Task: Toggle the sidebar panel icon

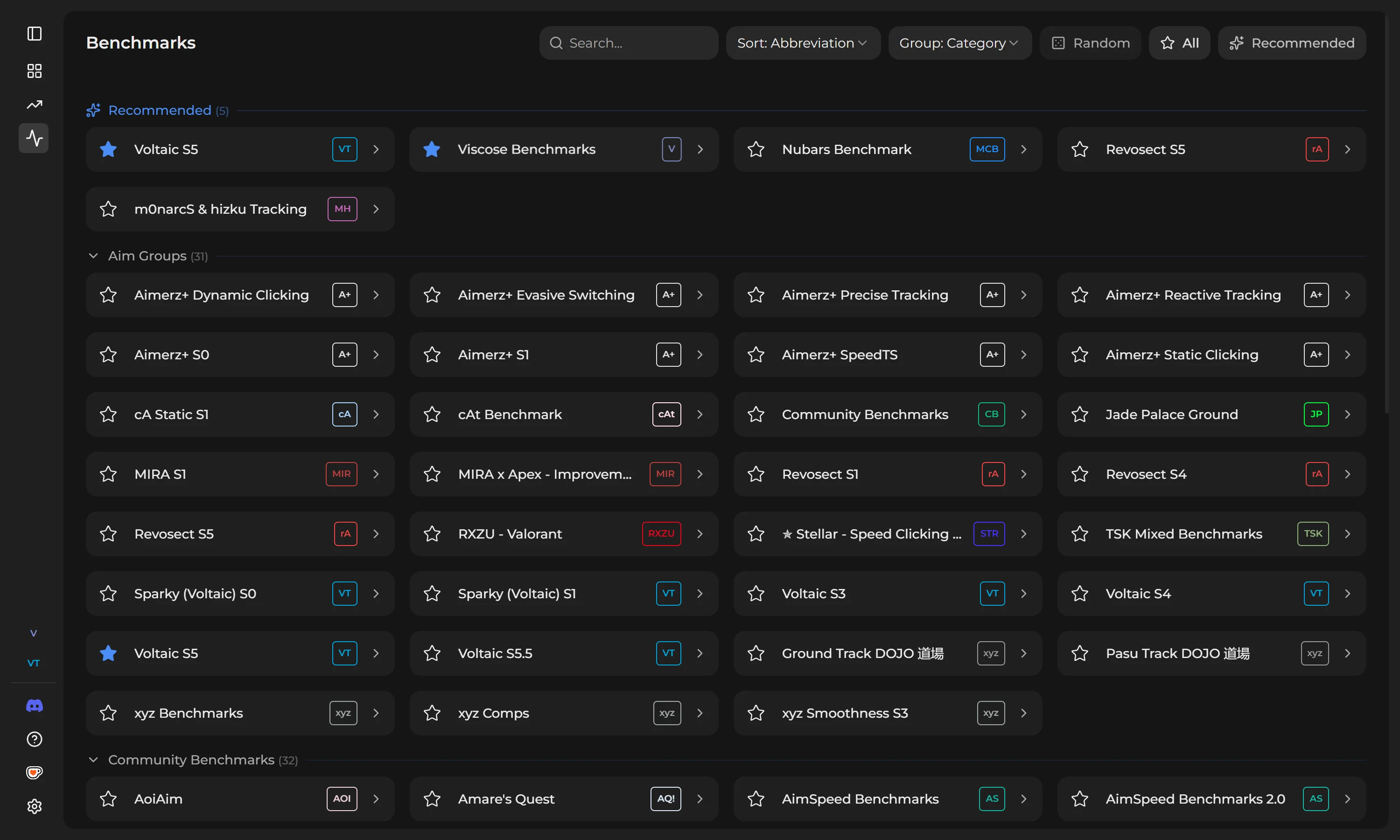Action: [34, 34]
